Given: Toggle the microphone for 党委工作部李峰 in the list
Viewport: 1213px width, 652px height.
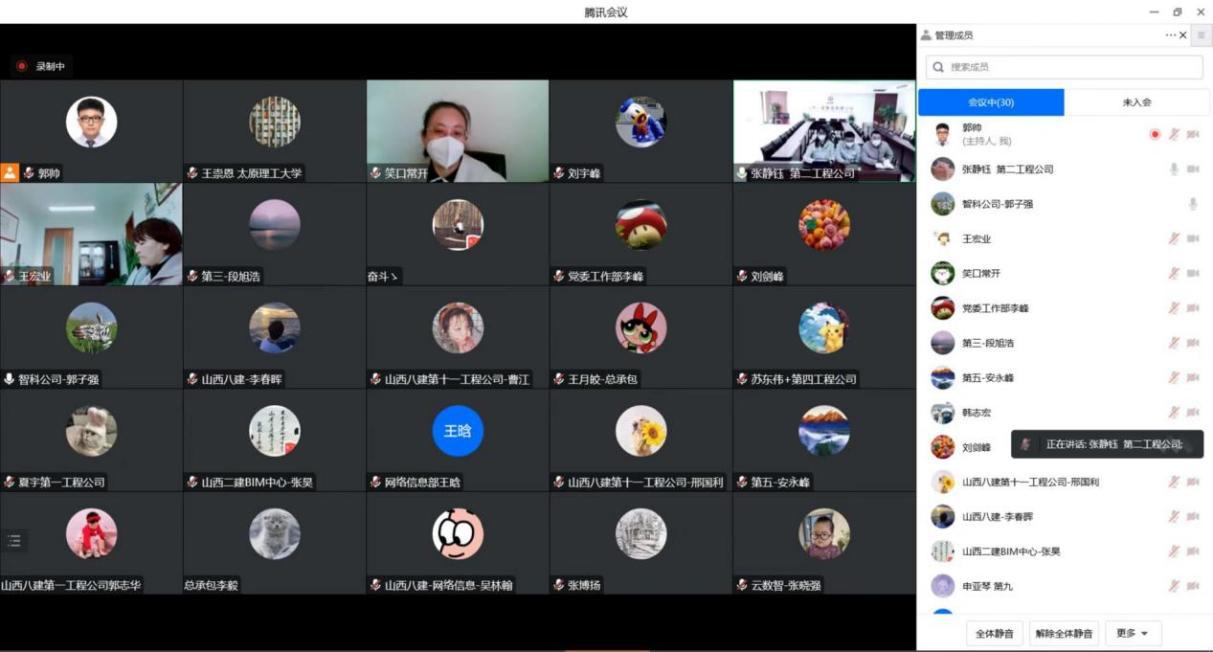Looking at the screenshot, I should pyautogui.click(x=1174, y=308).
